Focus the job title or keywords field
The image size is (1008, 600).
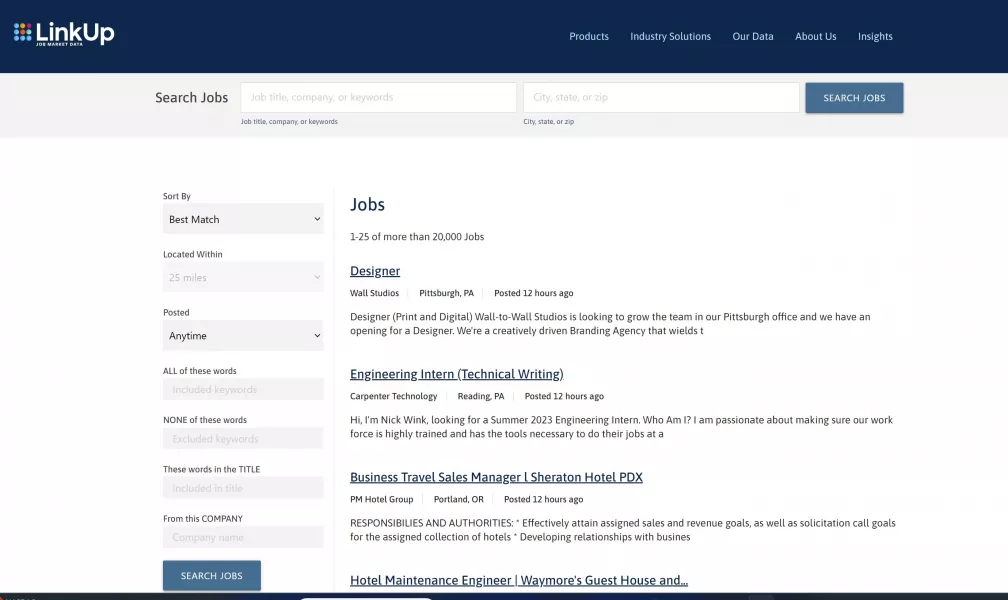tap(379, 98)
